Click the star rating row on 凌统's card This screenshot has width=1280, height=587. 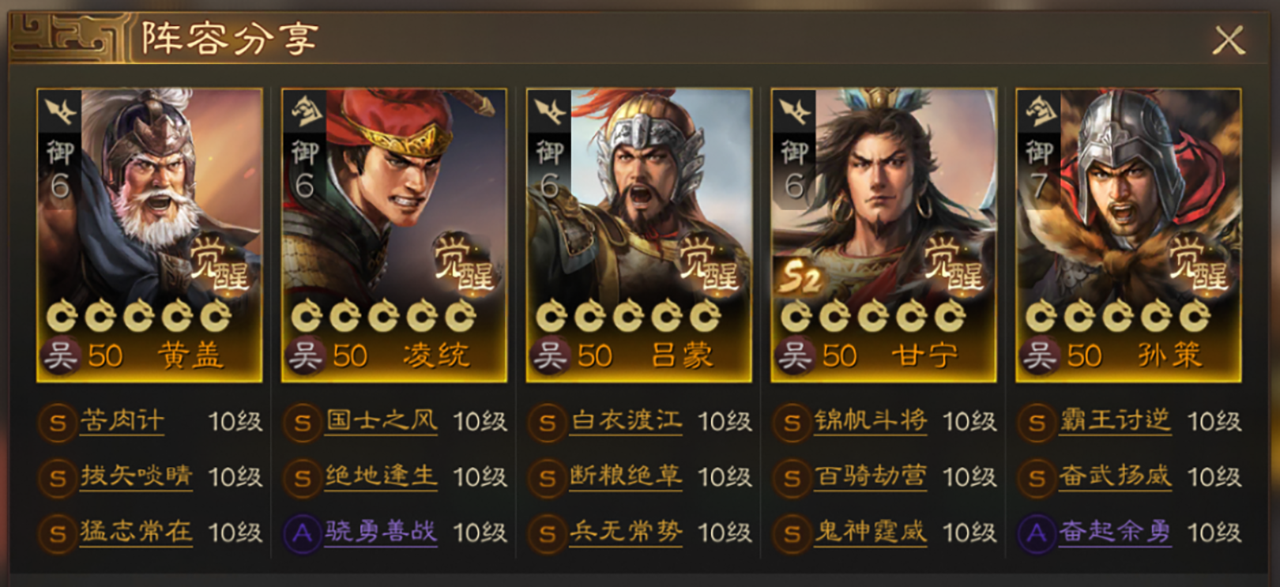tap(383, 317)
